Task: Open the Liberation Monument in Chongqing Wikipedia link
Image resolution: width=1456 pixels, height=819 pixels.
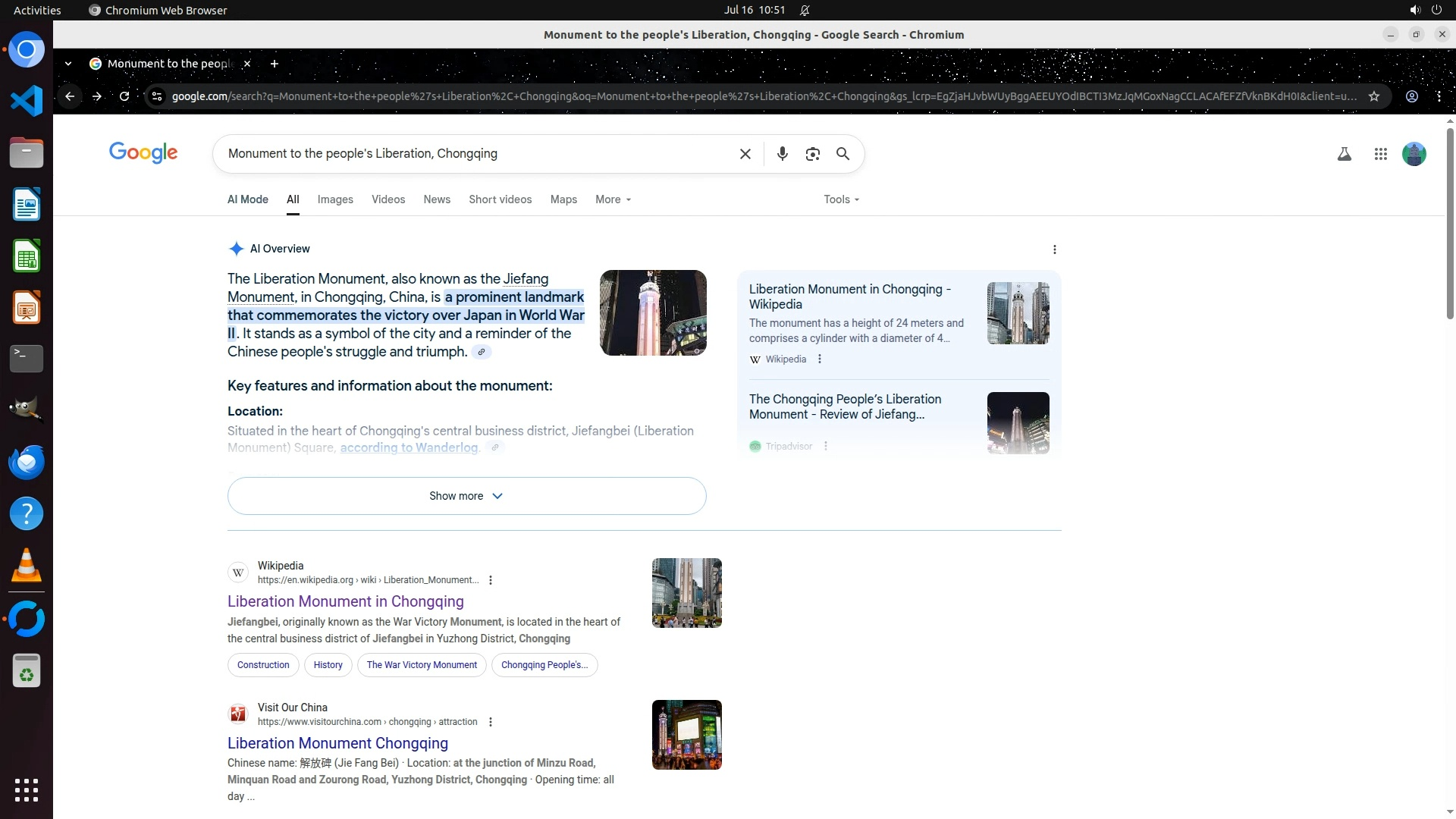Action: pyautogui.click(x=345, y=601)
